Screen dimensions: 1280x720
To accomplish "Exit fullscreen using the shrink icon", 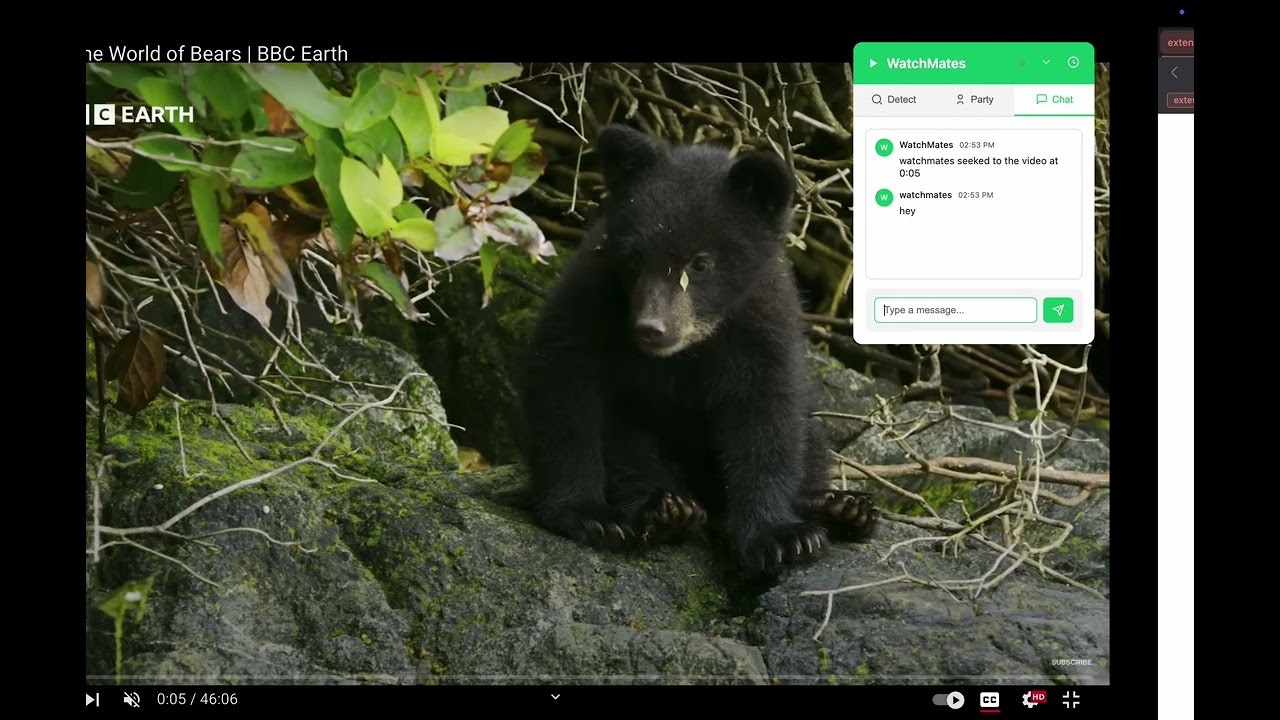I will click(x=1071, y=699).
